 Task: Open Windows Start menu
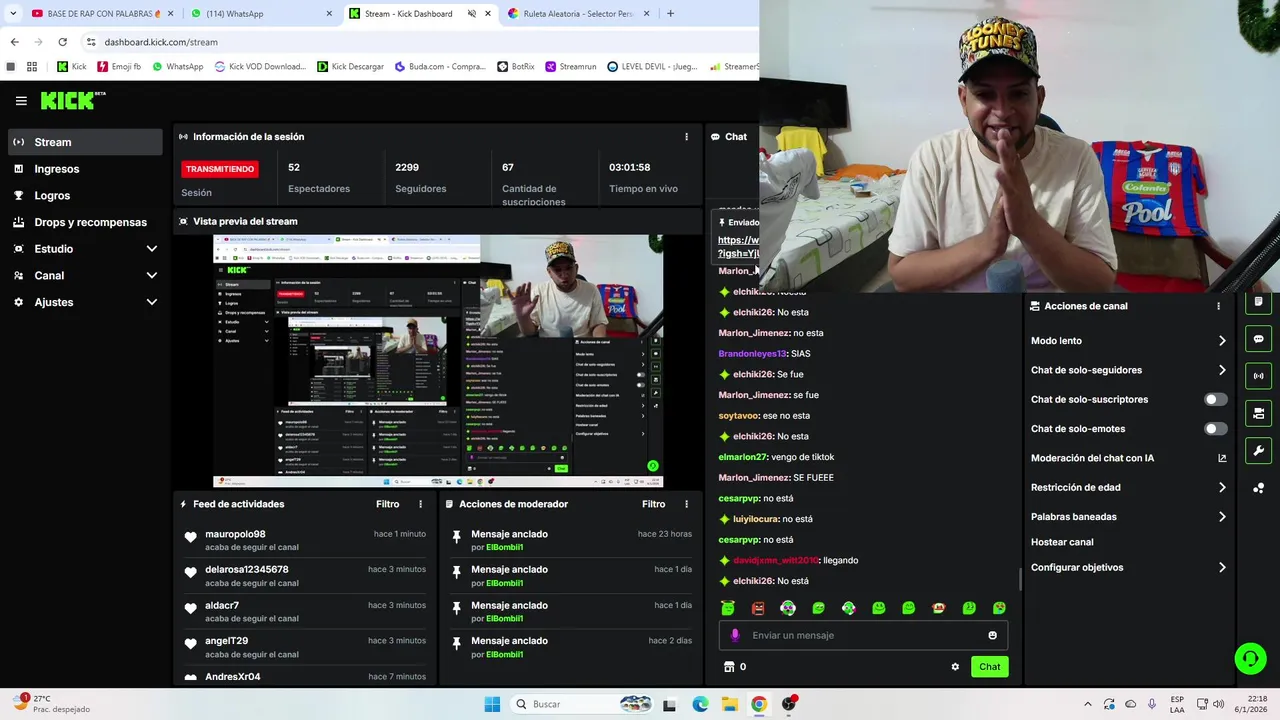[x=492, y=704]
